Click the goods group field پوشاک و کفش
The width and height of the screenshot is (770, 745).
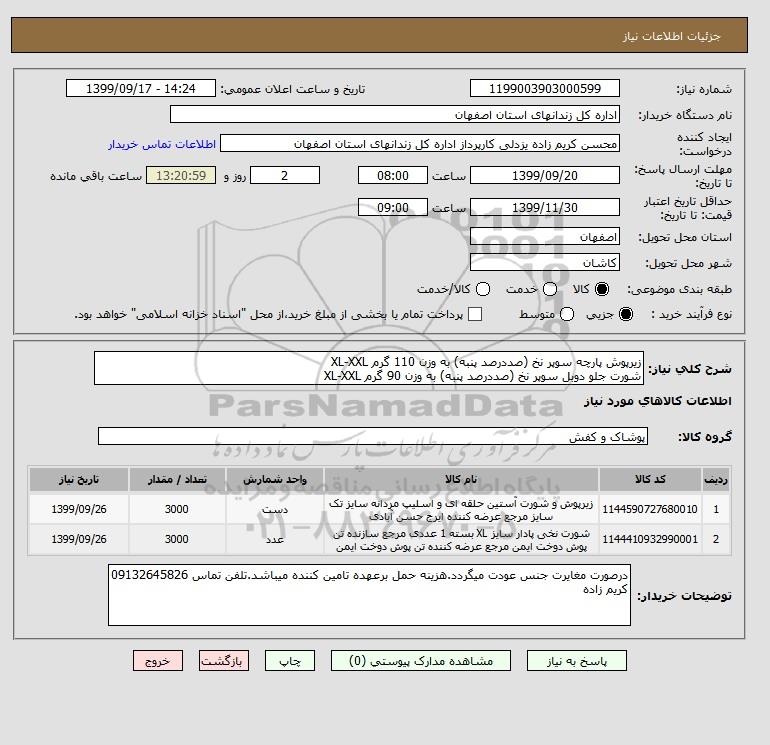(373, 436)
